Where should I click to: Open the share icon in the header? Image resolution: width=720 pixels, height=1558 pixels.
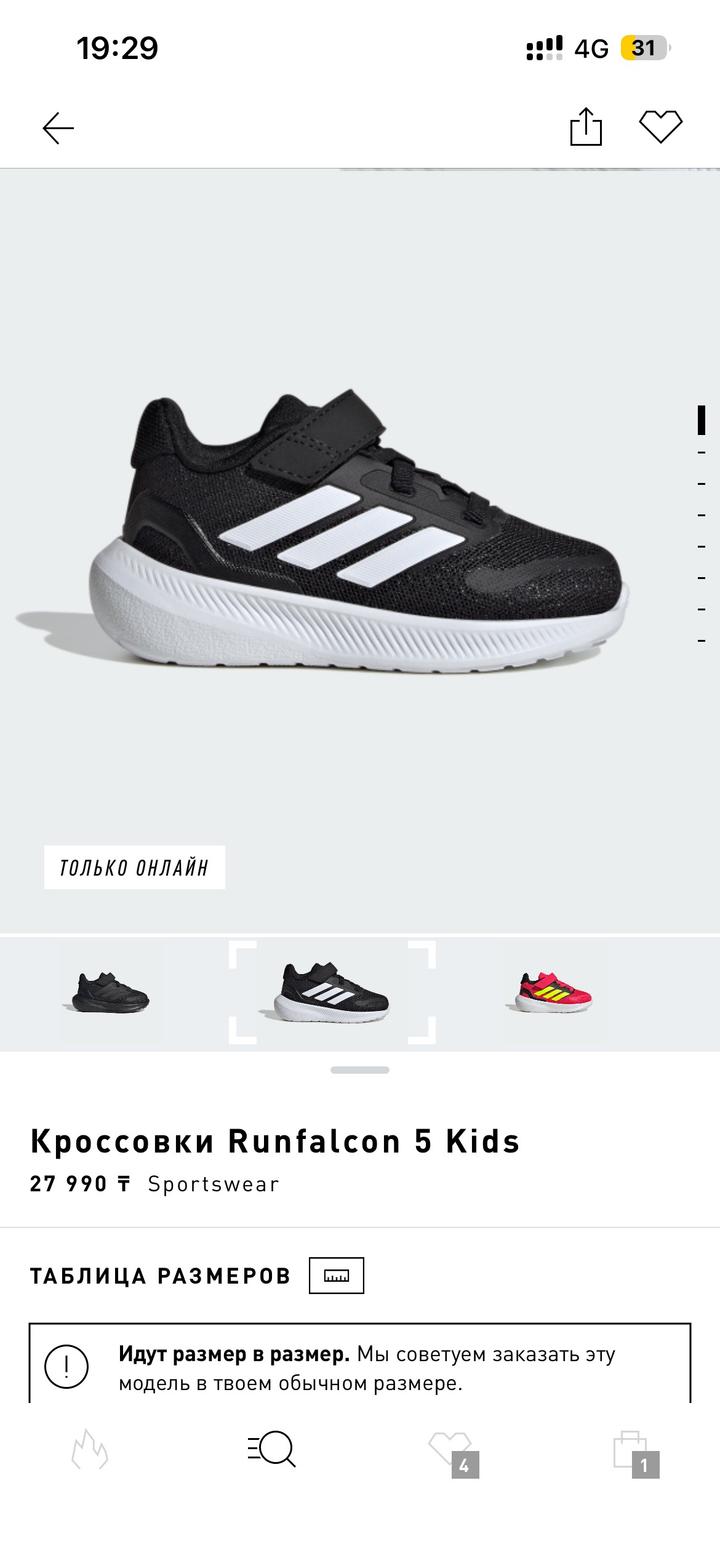tap(586, 127)
